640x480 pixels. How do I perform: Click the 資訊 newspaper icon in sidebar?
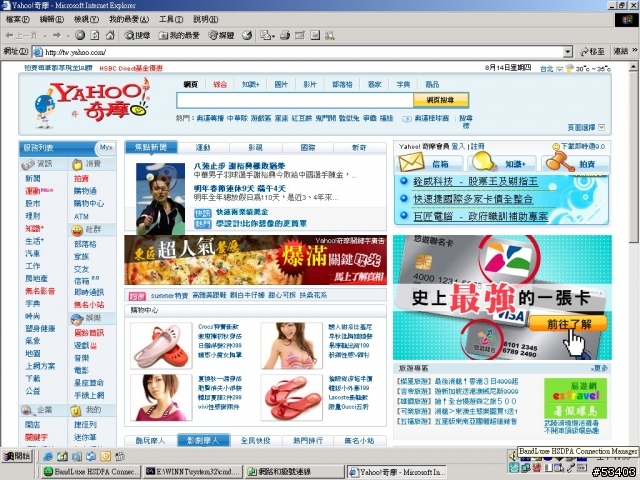tap(28, 164)
